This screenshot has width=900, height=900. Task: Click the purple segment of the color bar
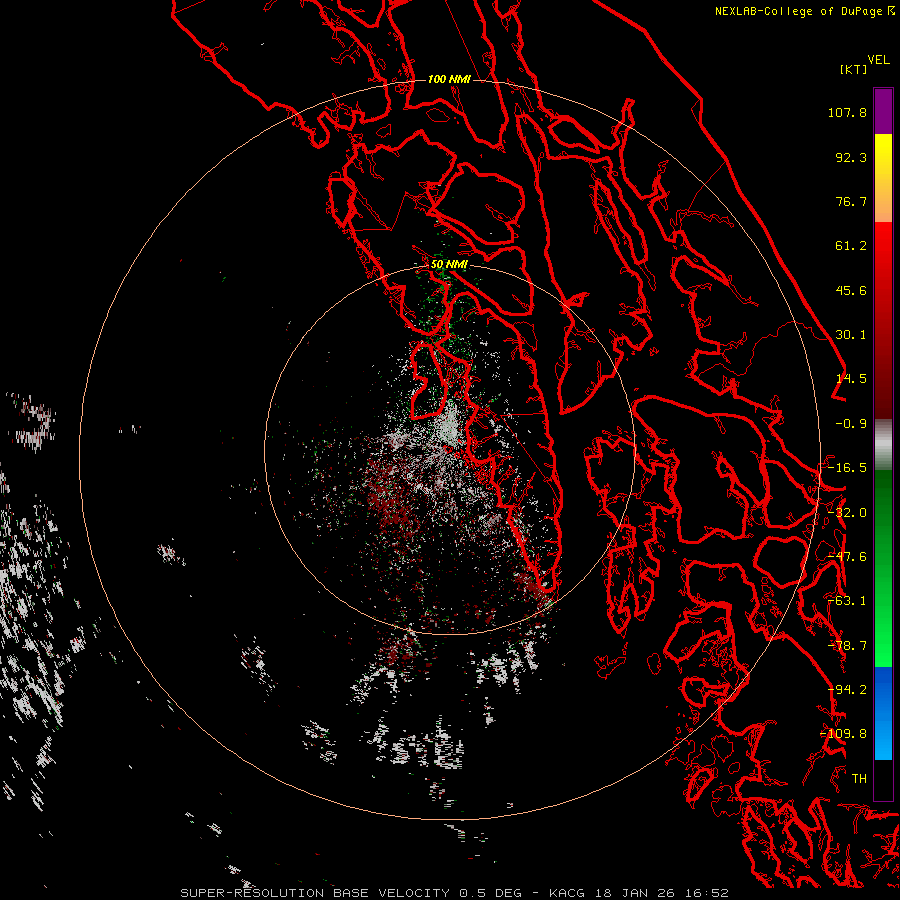click(x=883, y=111)
